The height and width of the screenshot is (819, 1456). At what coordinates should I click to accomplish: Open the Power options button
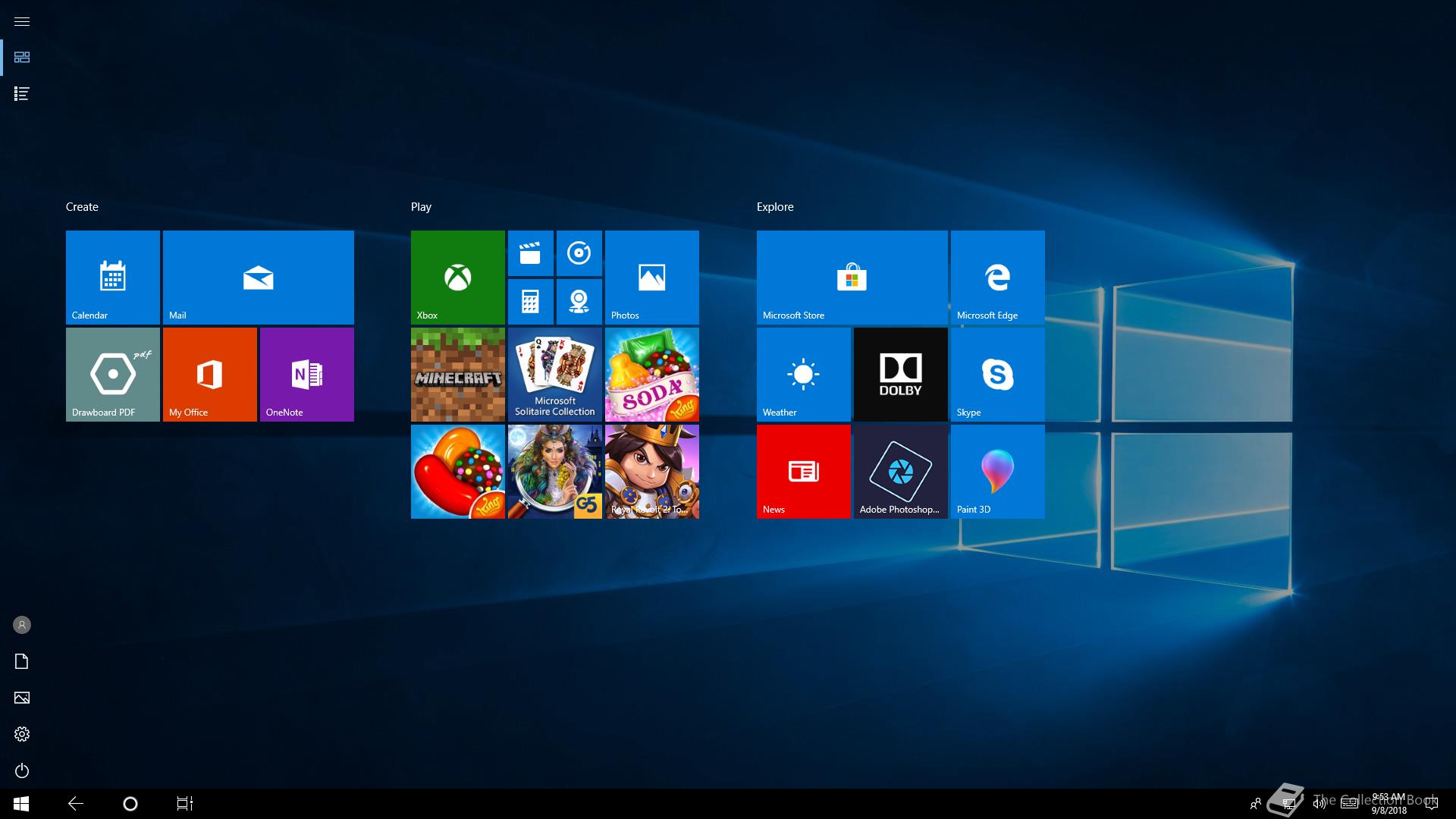click(22, 770)
